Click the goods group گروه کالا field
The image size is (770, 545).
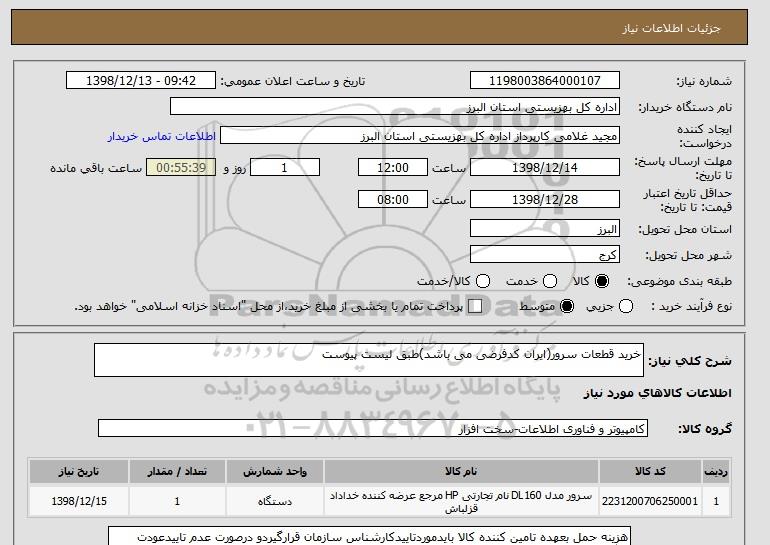[x=373, y=428]
